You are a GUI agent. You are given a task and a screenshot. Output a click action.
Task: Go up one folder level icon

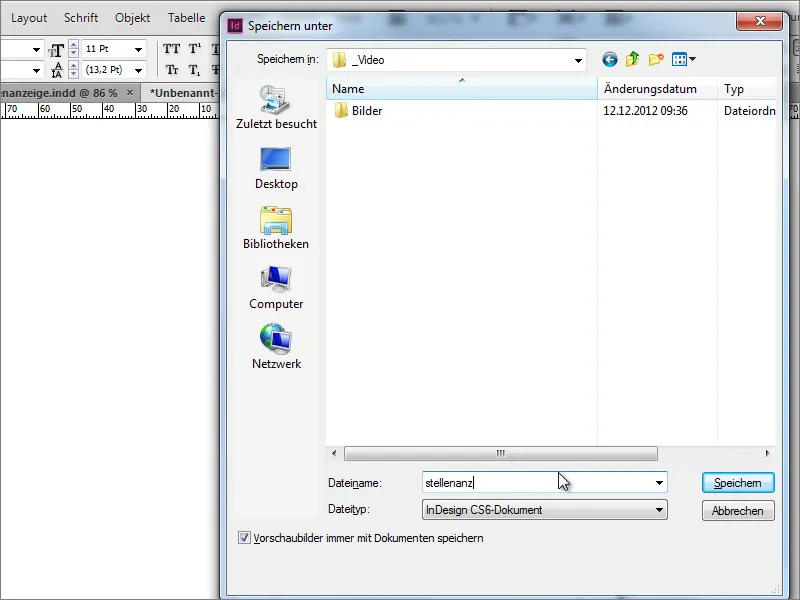pyautogui.click(x=633, y=59)
